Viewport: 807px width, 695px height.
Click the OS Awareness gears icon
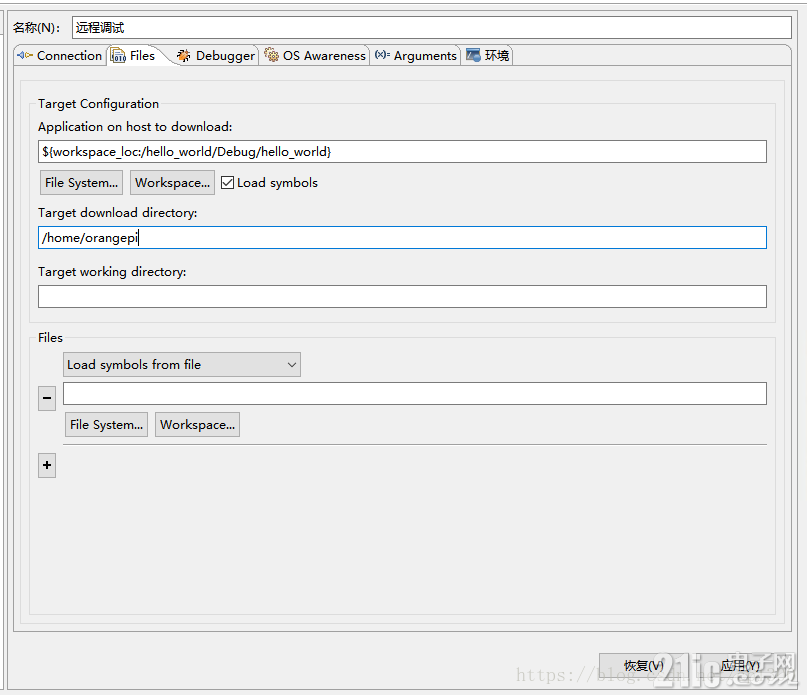271,55
